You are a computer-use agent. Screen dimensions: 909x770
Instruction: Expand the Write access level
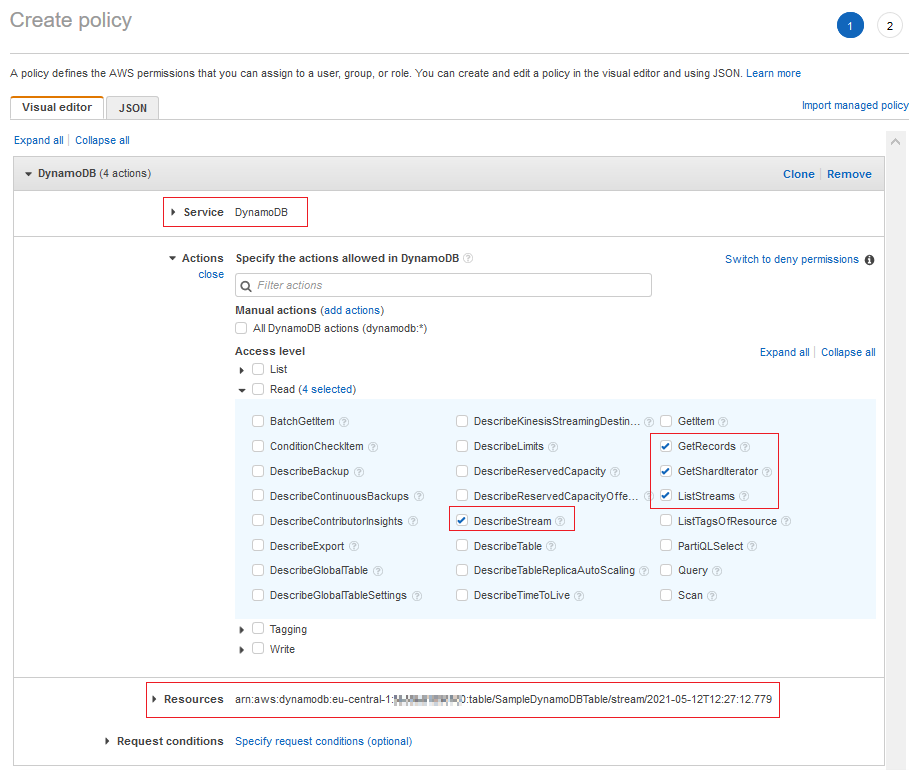point(242,650)
